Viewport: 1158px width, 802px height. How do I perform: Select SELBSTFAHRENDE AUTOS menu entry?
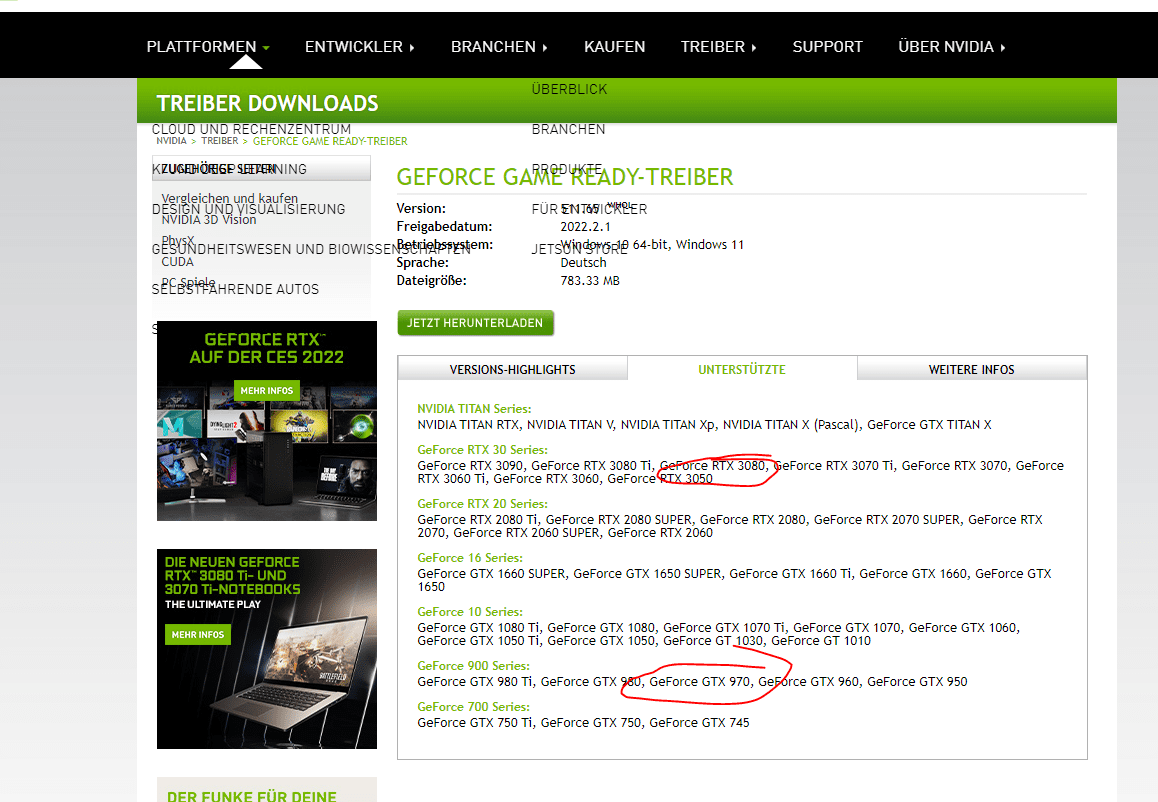[235, 289]
